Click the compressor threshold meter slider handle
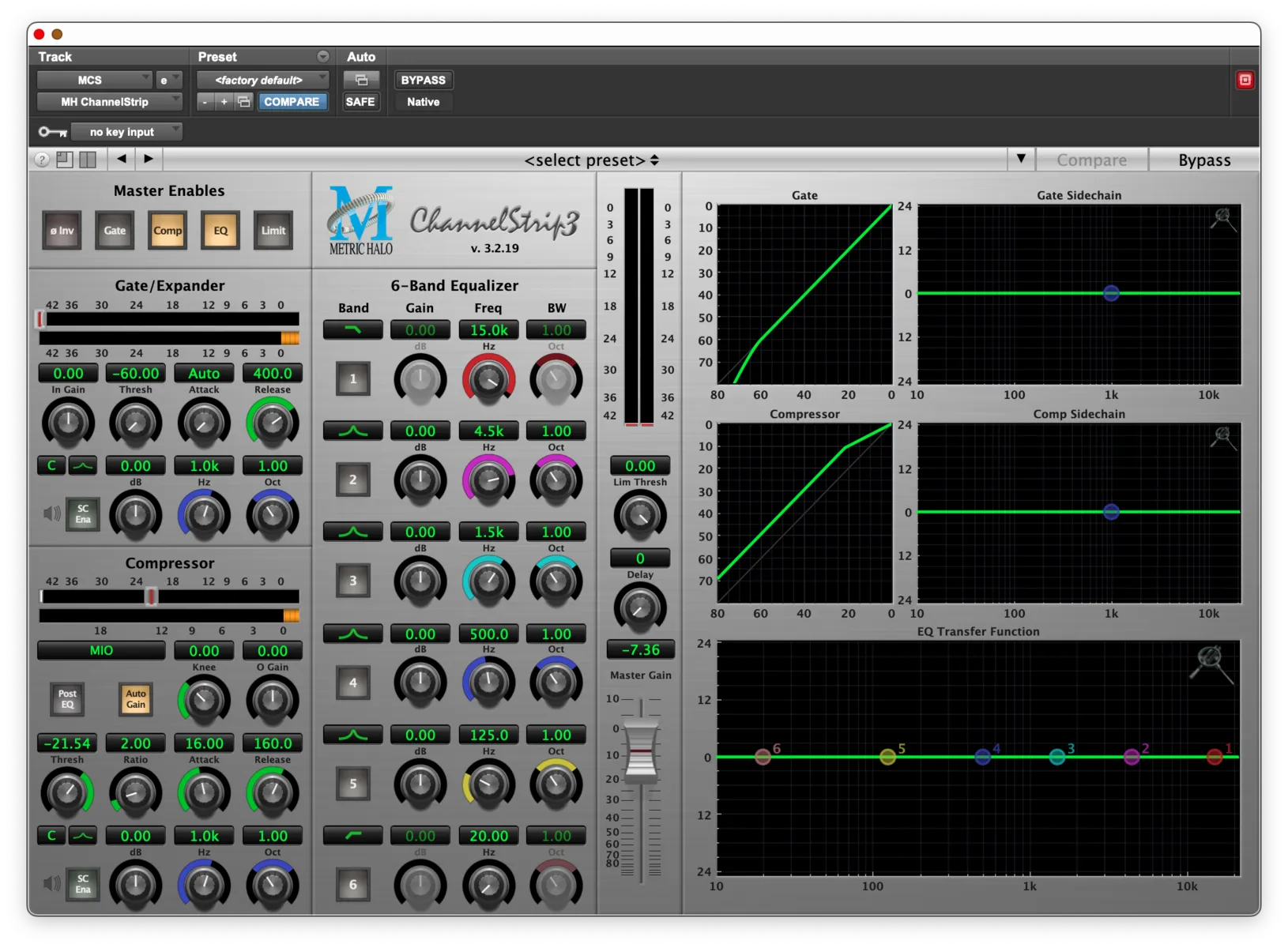1288x948 pixels. [150, 597]
